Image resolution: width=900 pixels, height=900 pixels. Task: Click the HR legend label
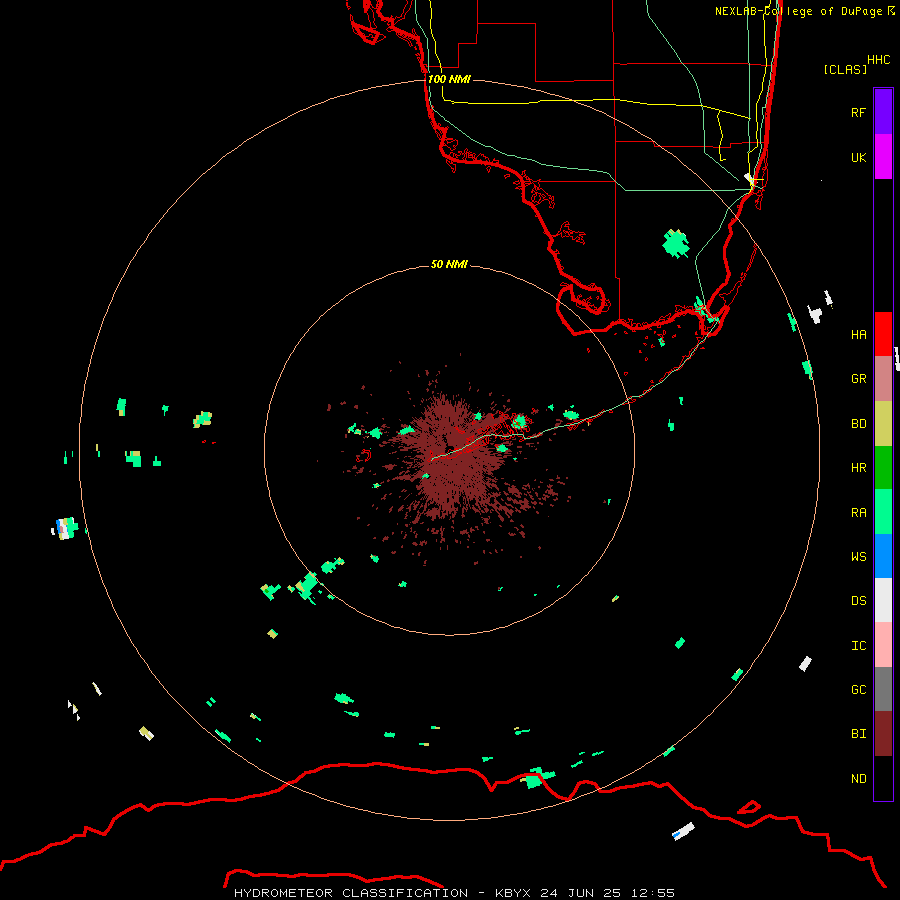coord(859,467)
